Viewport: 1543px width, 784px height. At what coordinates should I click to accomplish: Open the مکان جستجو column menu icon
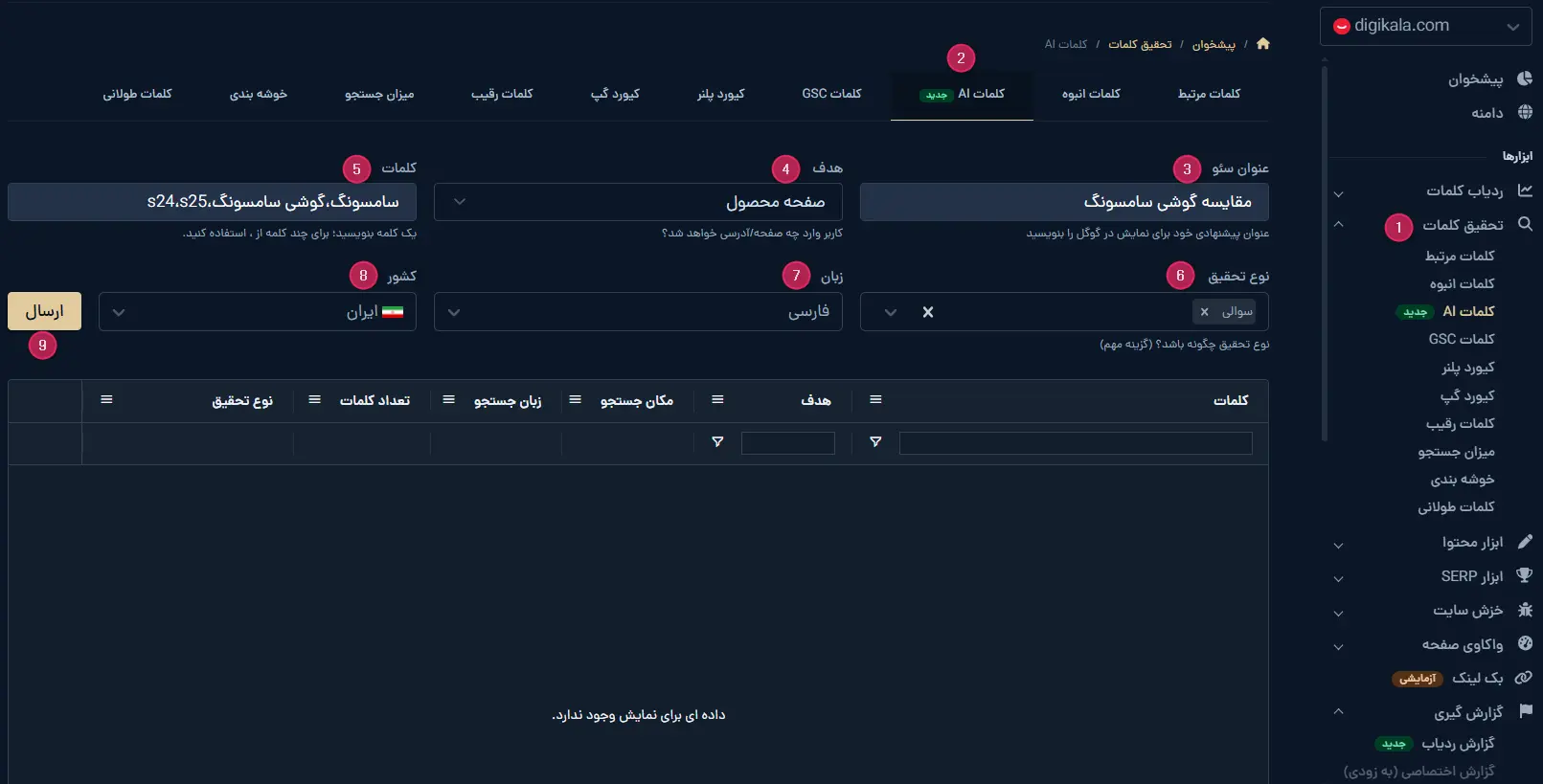575,400
